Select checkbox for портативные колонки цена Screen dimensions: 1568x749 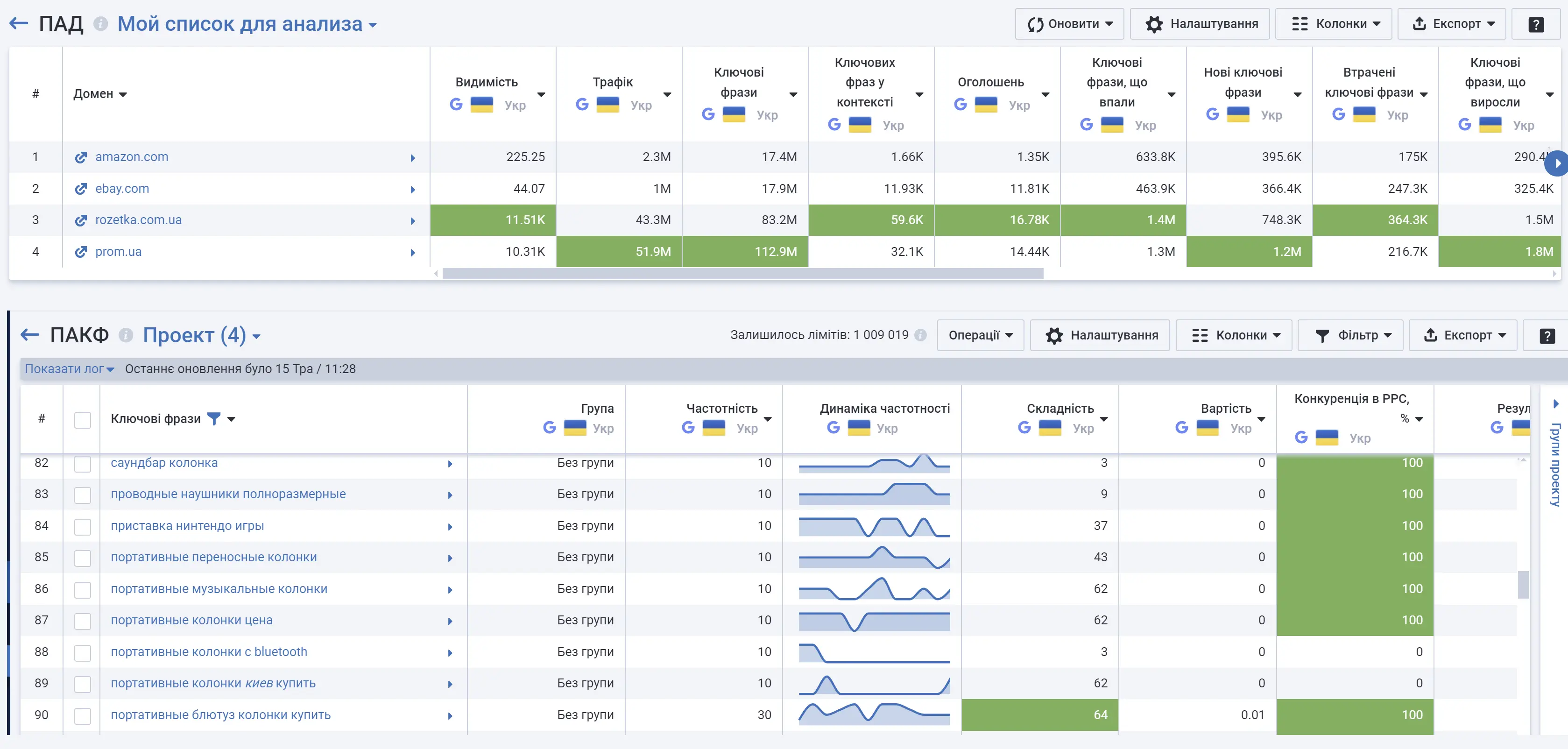[x=83, y=621]
